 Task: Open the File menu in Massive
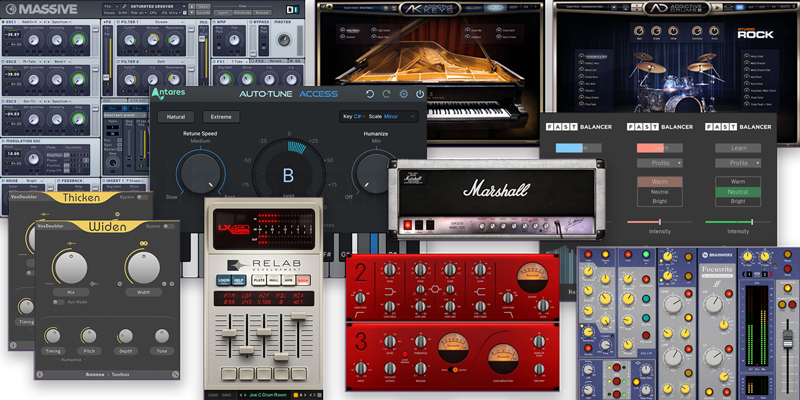[109, 6]
